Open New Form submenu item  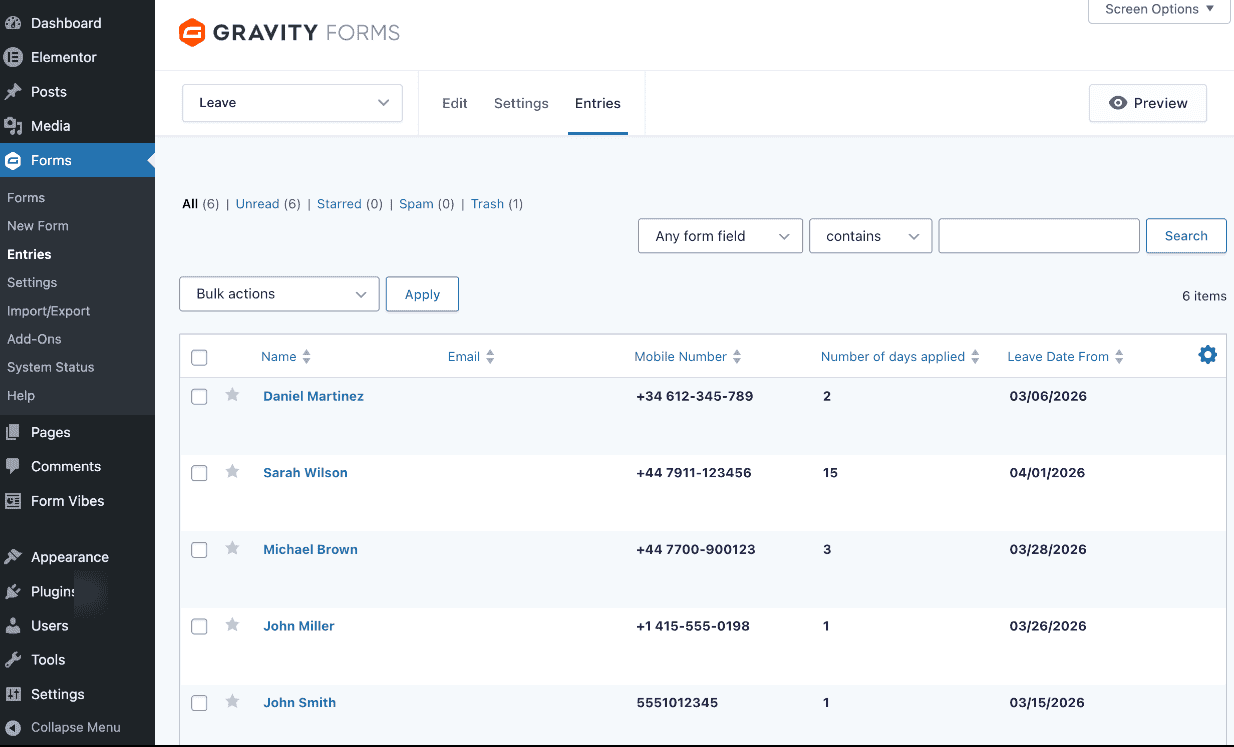[x=38, y=226]
